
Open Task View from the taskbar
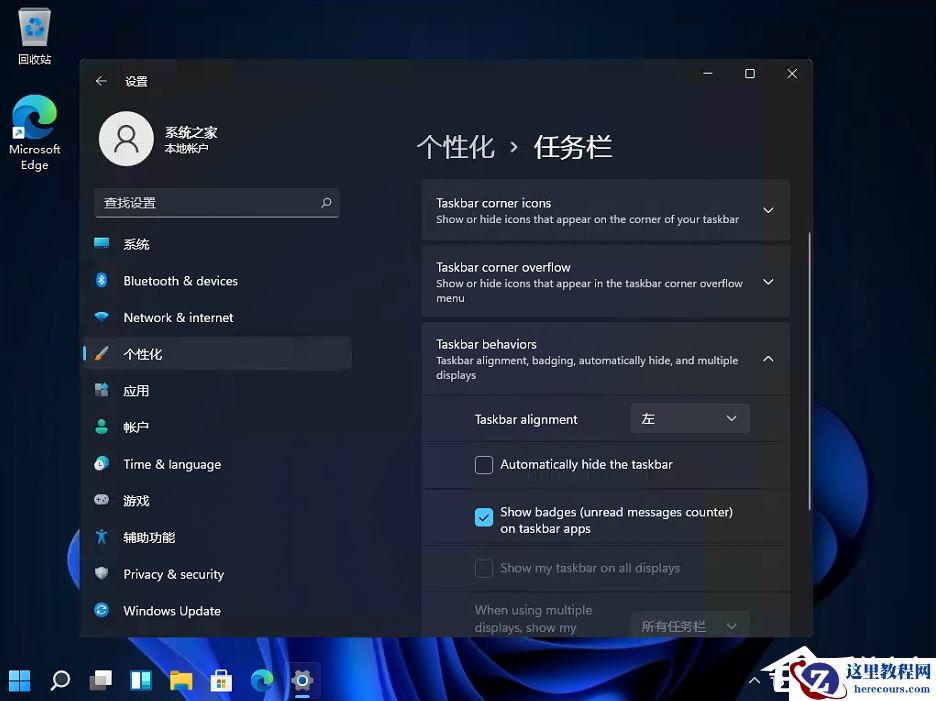100,680
